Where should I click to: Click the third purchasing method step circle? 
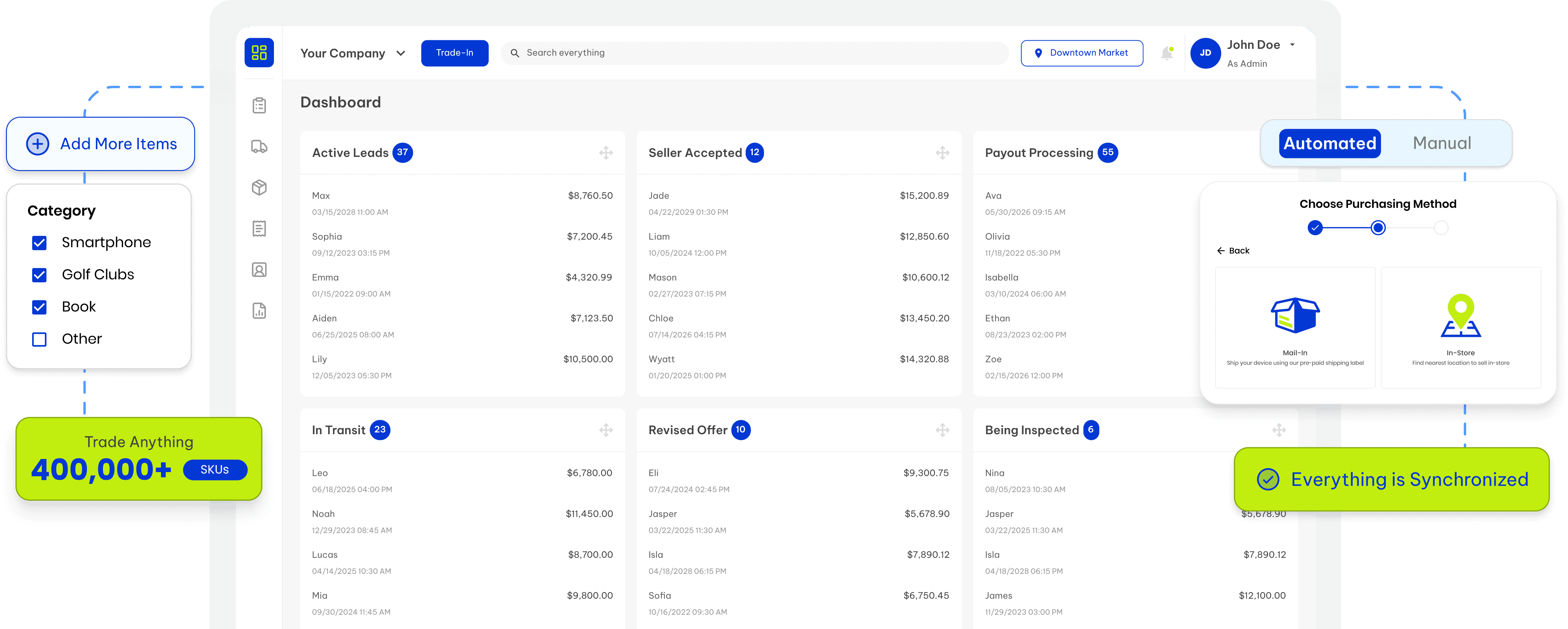coord(1441,228)
